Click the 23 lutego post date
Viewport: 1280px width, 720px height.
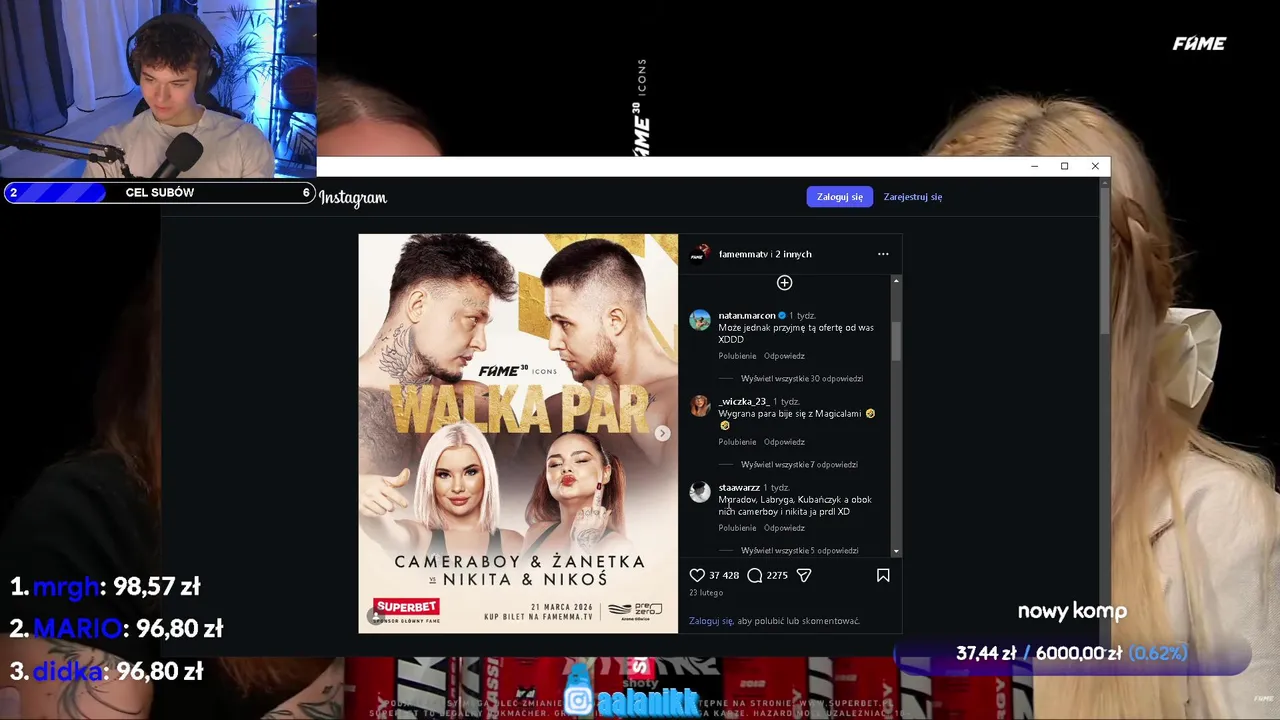click(x=706, y=593)
